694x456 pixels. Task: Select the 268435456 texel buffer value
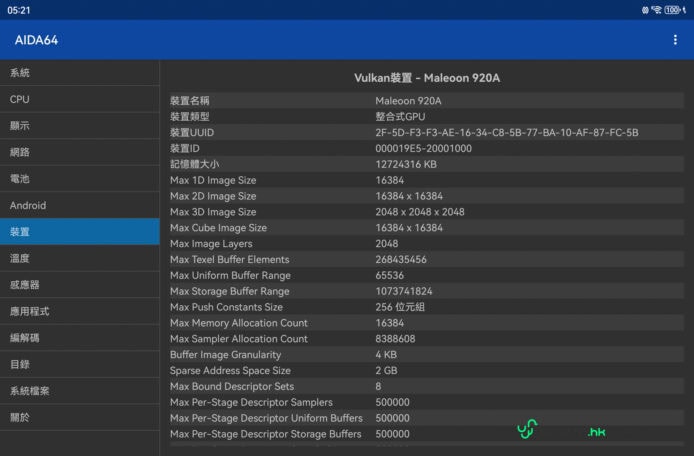401,259
